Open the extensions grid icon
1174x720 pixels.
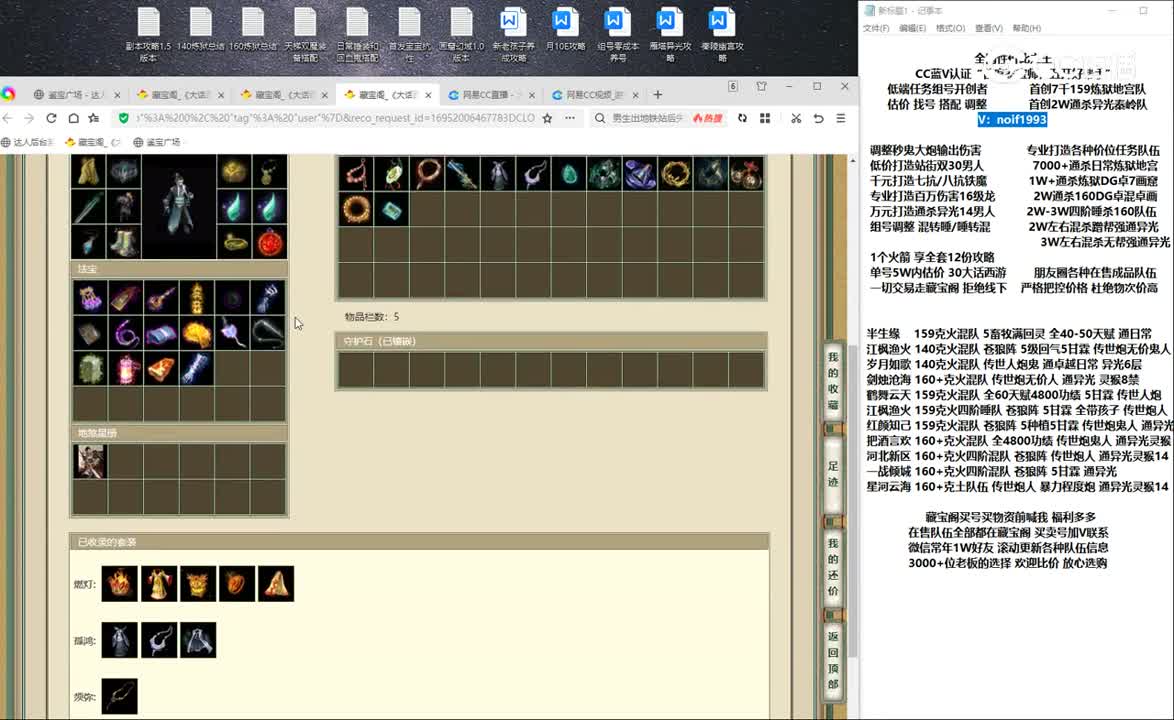(764, 118)
